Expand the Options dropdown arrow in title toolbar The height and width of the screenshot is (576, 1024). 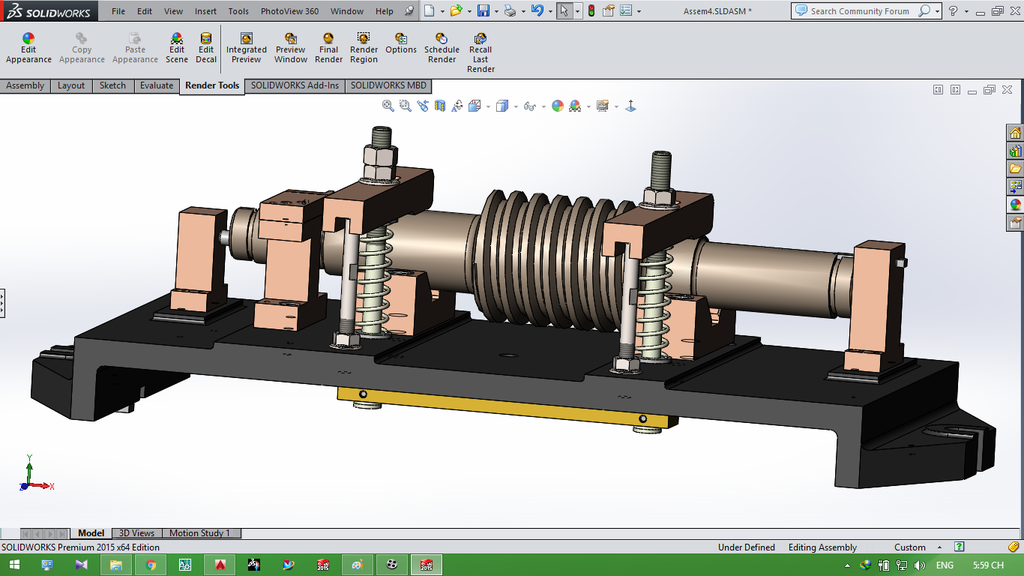(x=639, y=11)
